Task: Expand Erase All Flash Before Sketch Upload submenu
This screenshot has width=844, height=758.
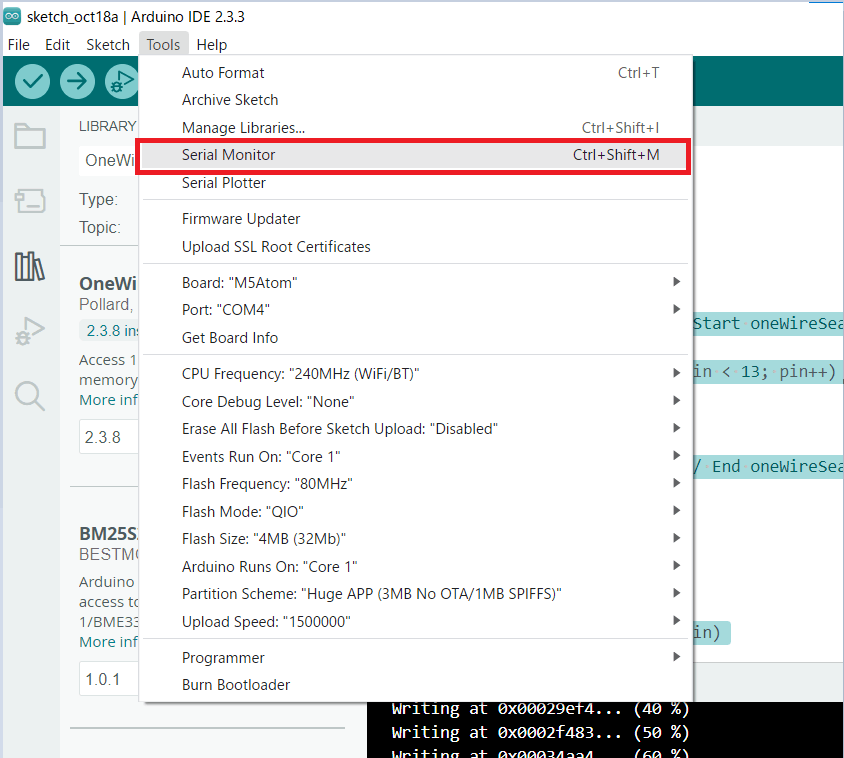Action: pyautogui.click(x=415, y=429)
